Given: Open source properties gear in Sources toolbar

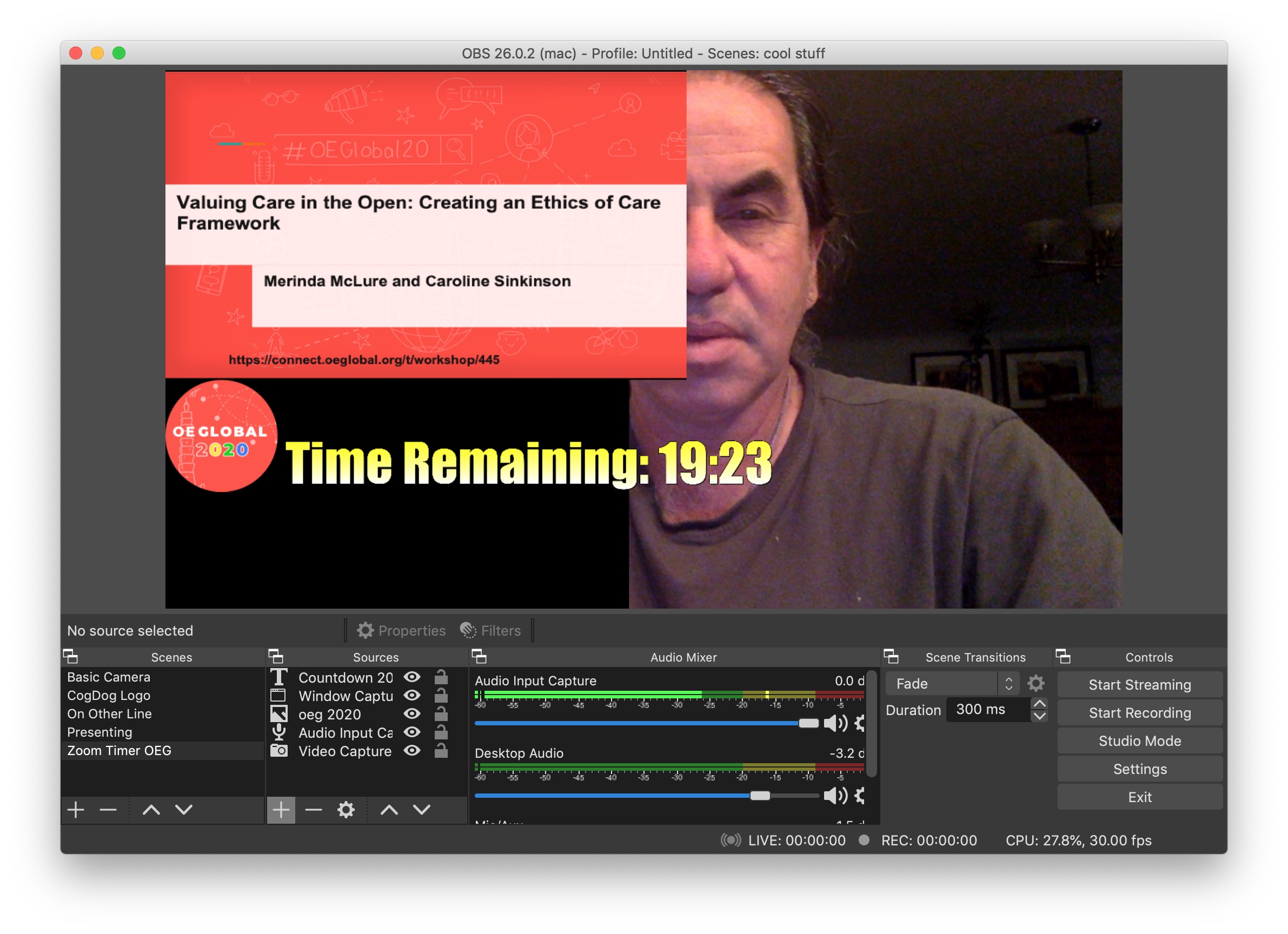Looking at the screenshot, I should 346,810.
